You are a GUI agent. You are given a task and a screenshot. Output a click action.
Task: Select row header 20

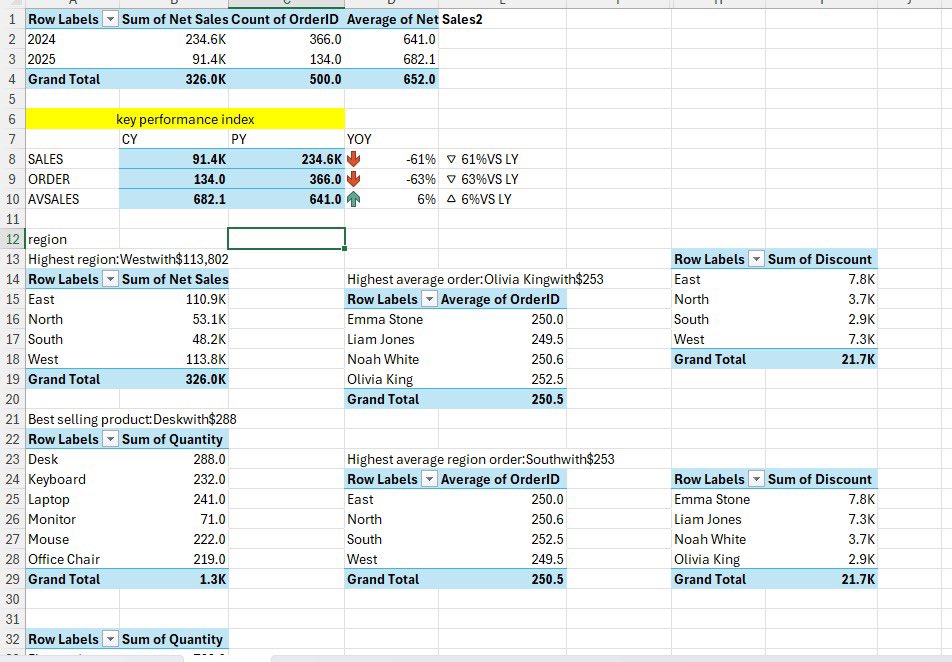pos(12,399)
